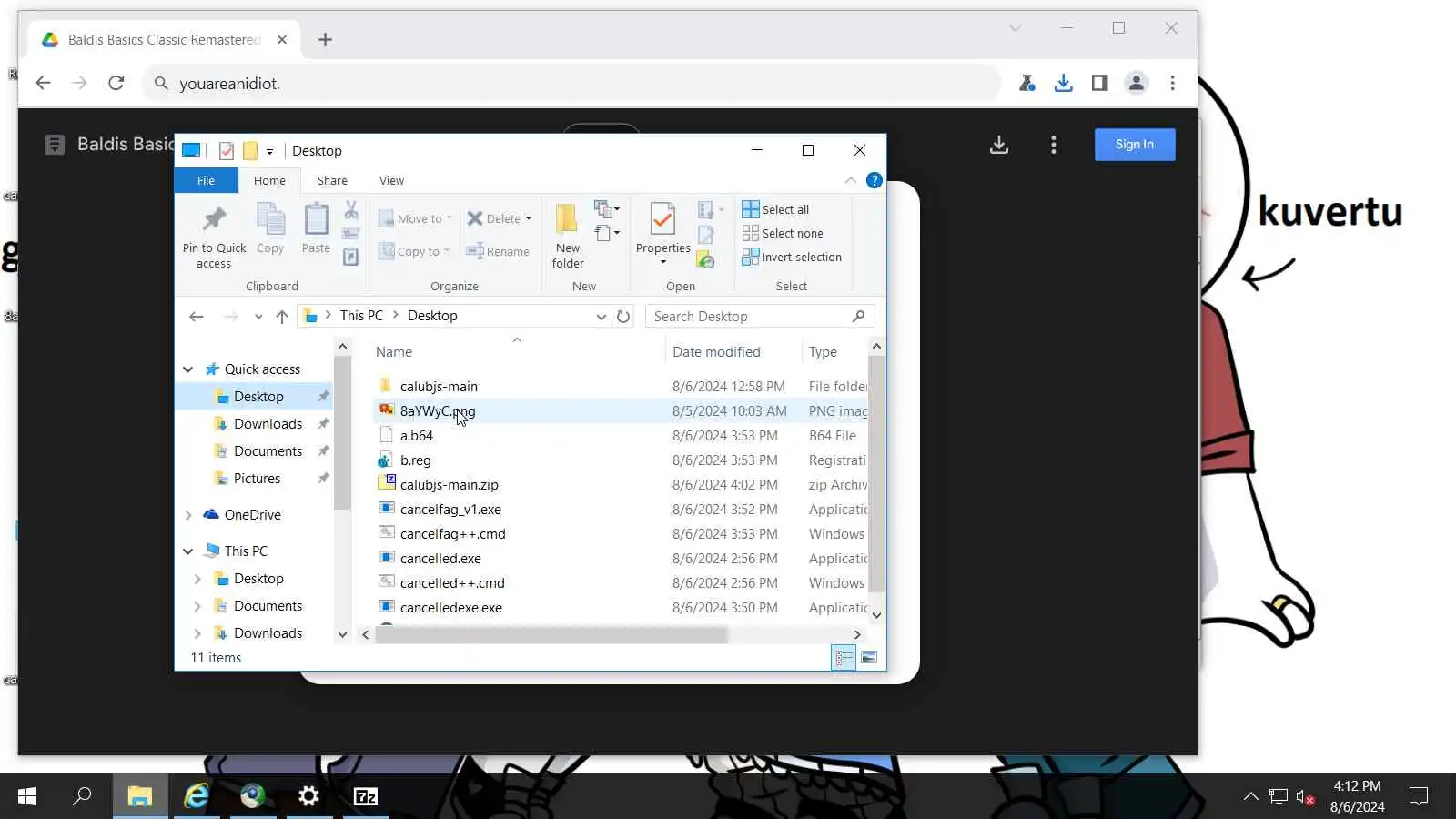
Task: Click This PC in the address breadcrumb
Action: [x=361, y=316]
